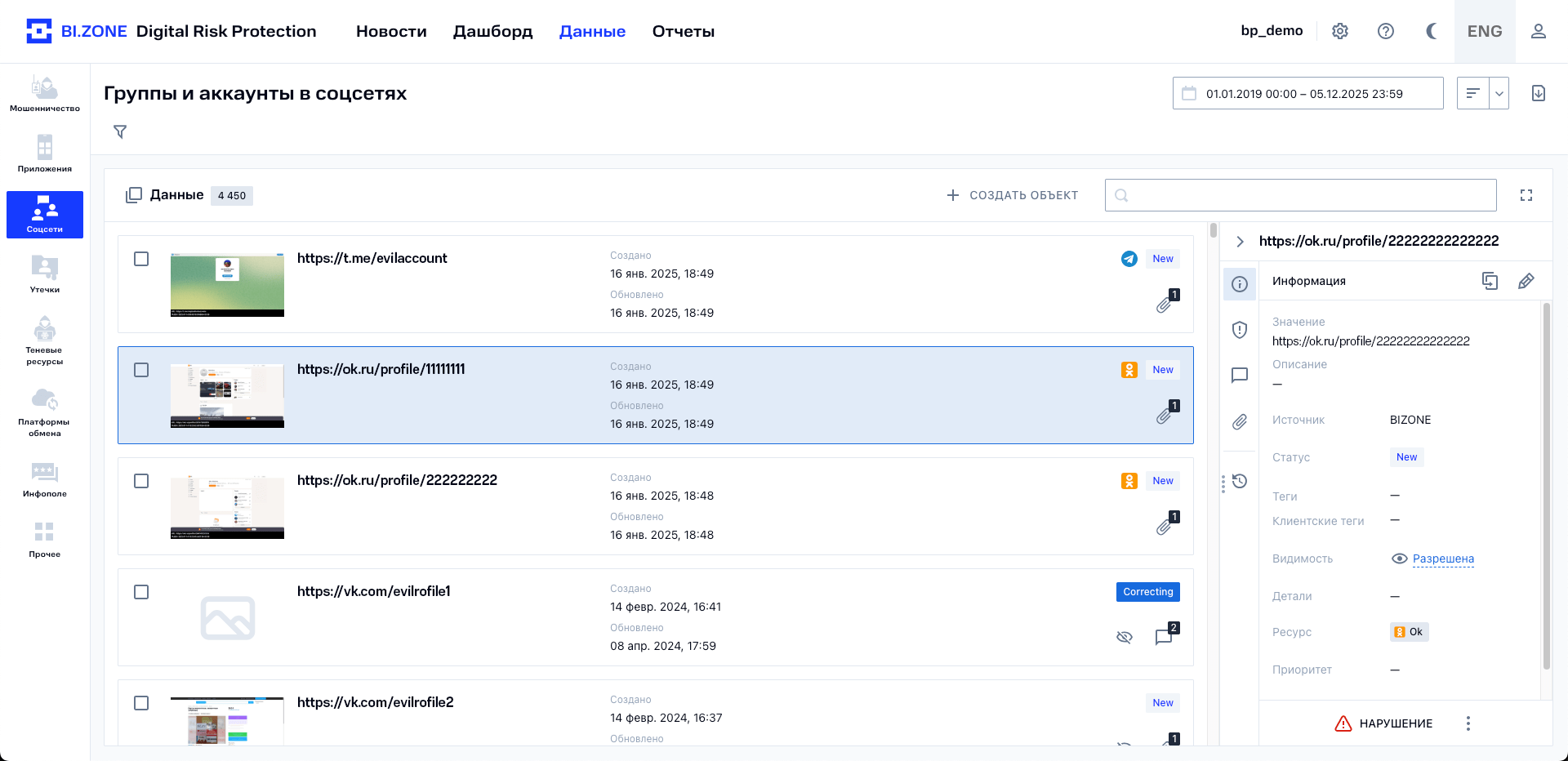
Task: Open the three-dot menu next to НАРУШЕНИЕ
Action: click(x=1468, y=723)
